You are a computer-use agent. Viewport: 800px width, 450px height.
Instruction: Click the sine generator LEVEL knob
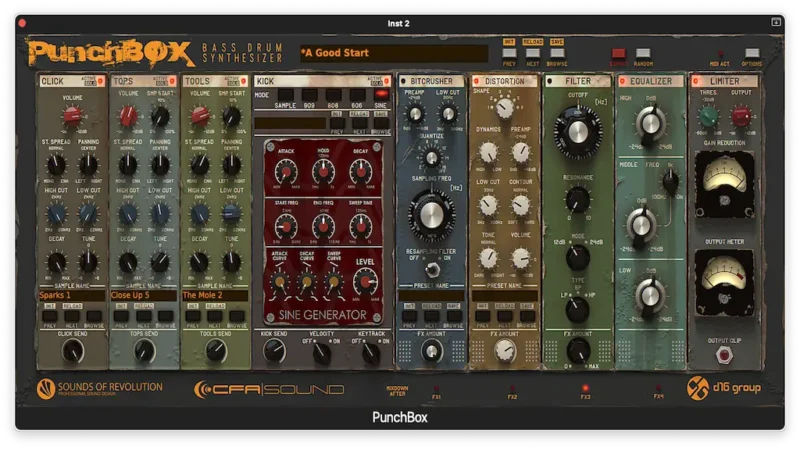point(365,282)
